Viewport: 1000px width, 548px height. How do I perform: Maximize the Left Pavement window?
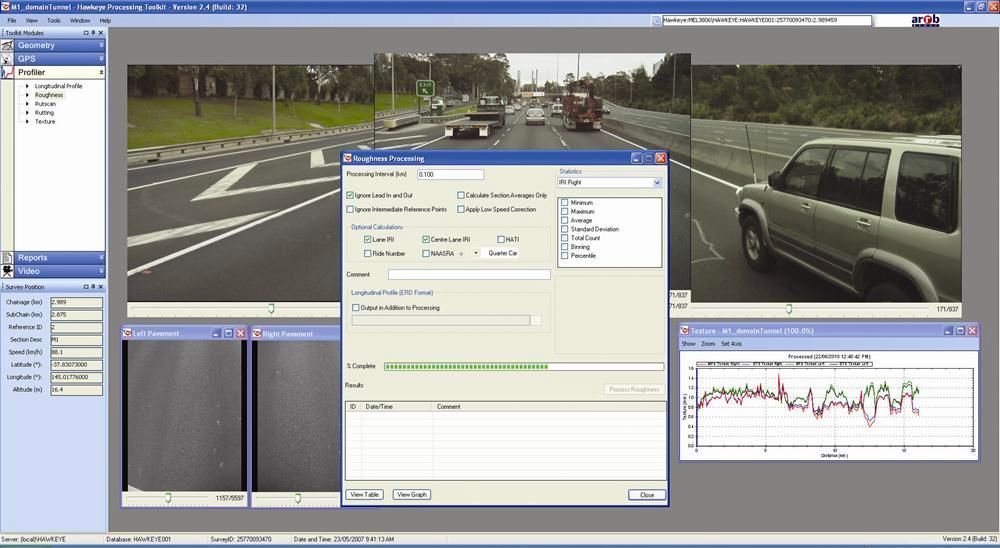(228, 333)
